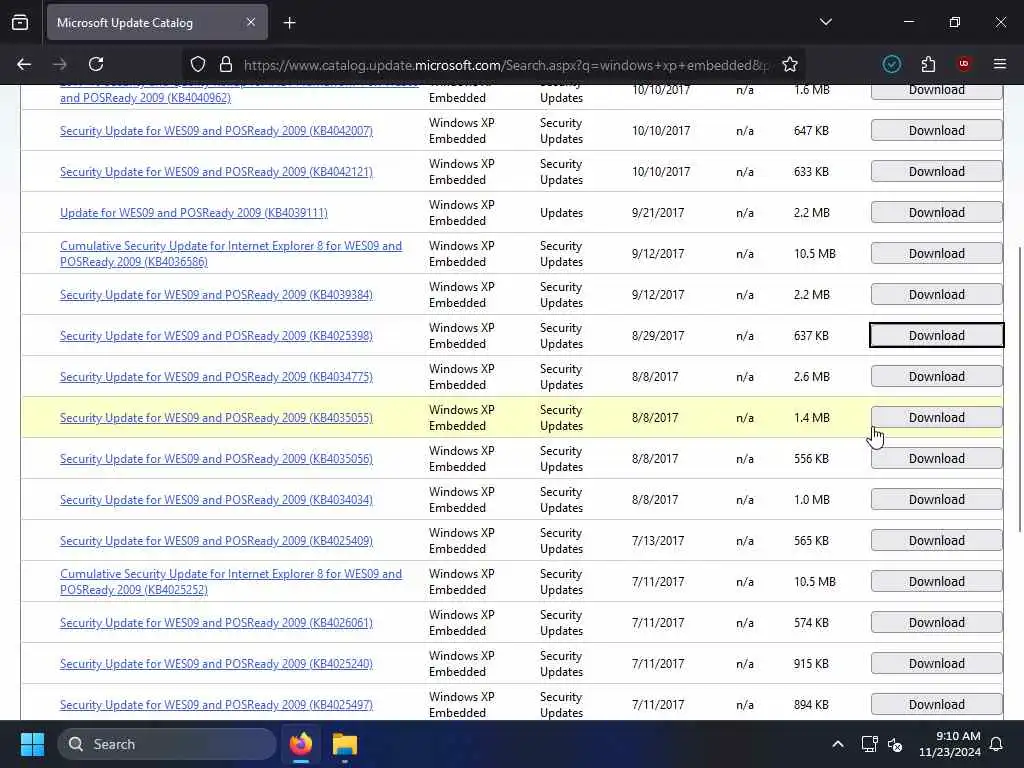Open Security Update KB4034775 link

216,377
